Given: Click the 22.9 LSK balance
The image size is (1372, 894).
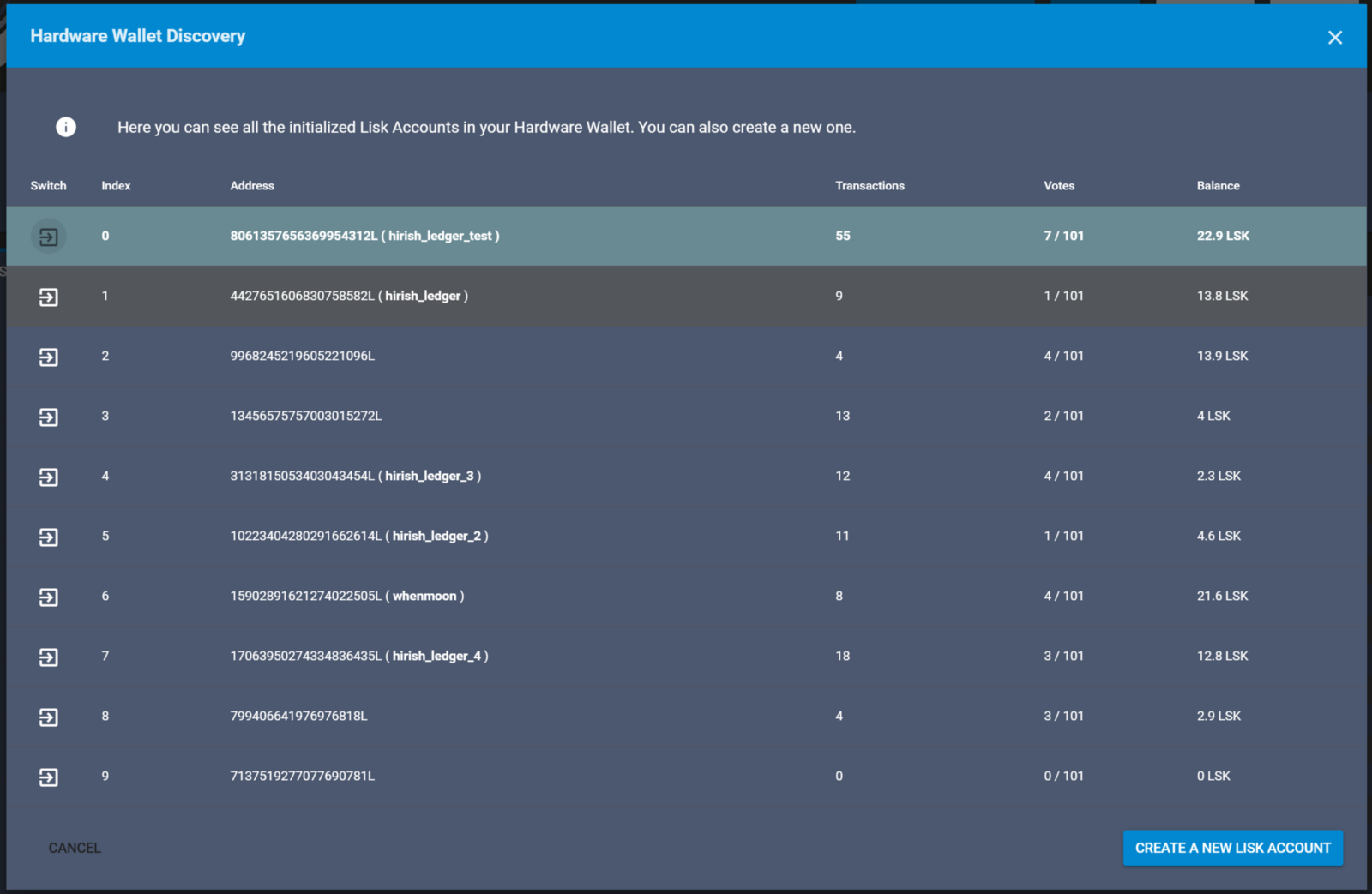Looking at the screenshot, I should tap(1223, 236).
